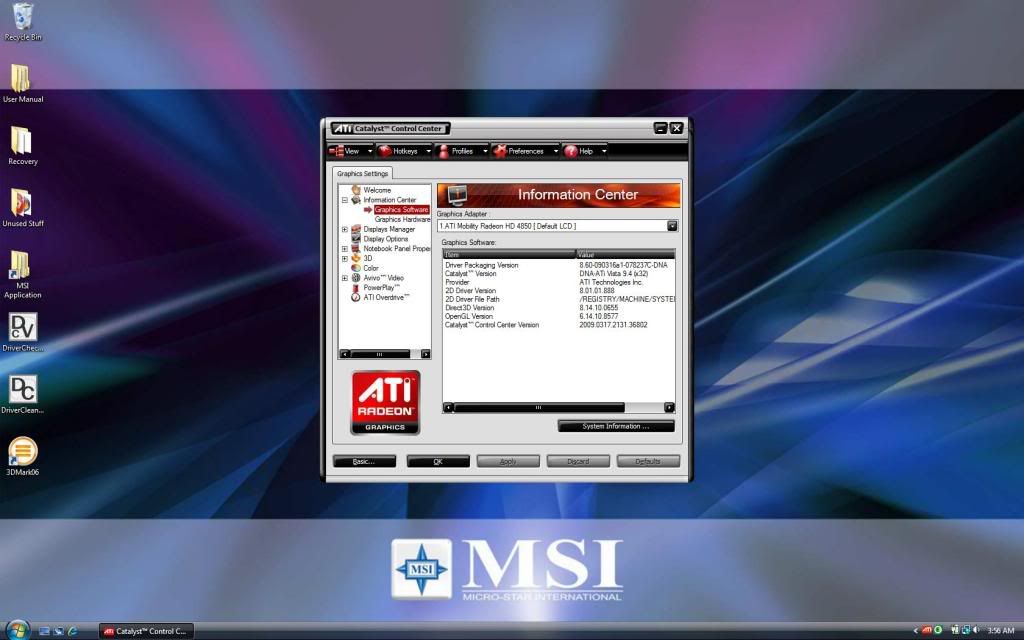Viewport: 1024px width, 640px height.
Task: Click the Display Options tree icon
Action: (x=356, y=239)
